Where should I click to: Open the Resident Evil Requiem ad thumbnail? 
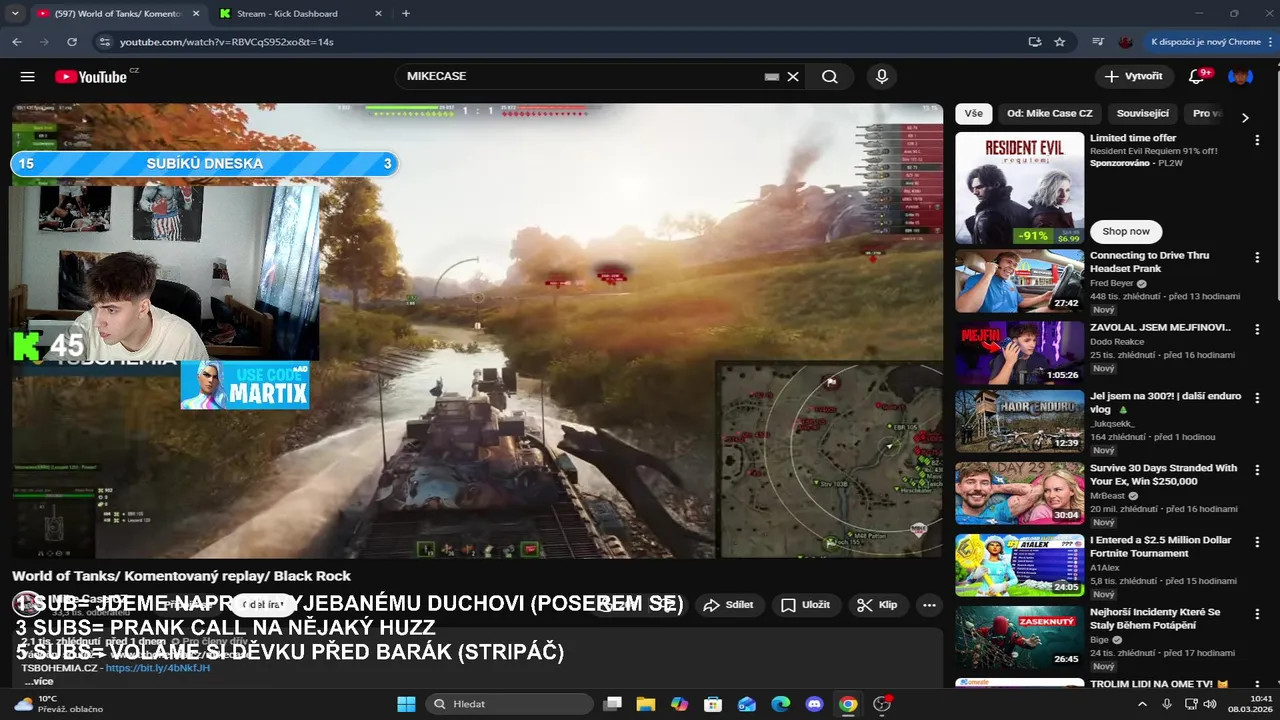click(1019, 188)
